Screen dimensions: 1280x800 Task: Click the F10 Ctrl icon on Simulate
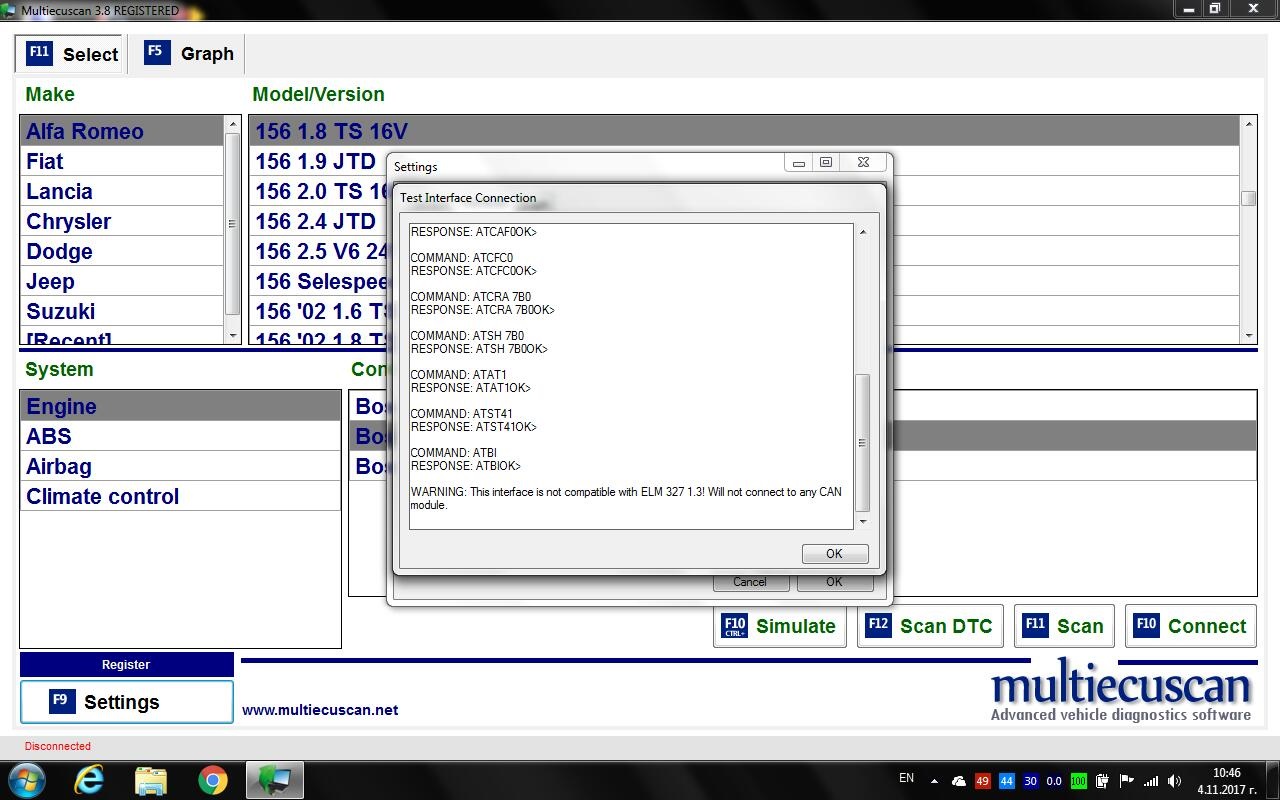(734, 626)
